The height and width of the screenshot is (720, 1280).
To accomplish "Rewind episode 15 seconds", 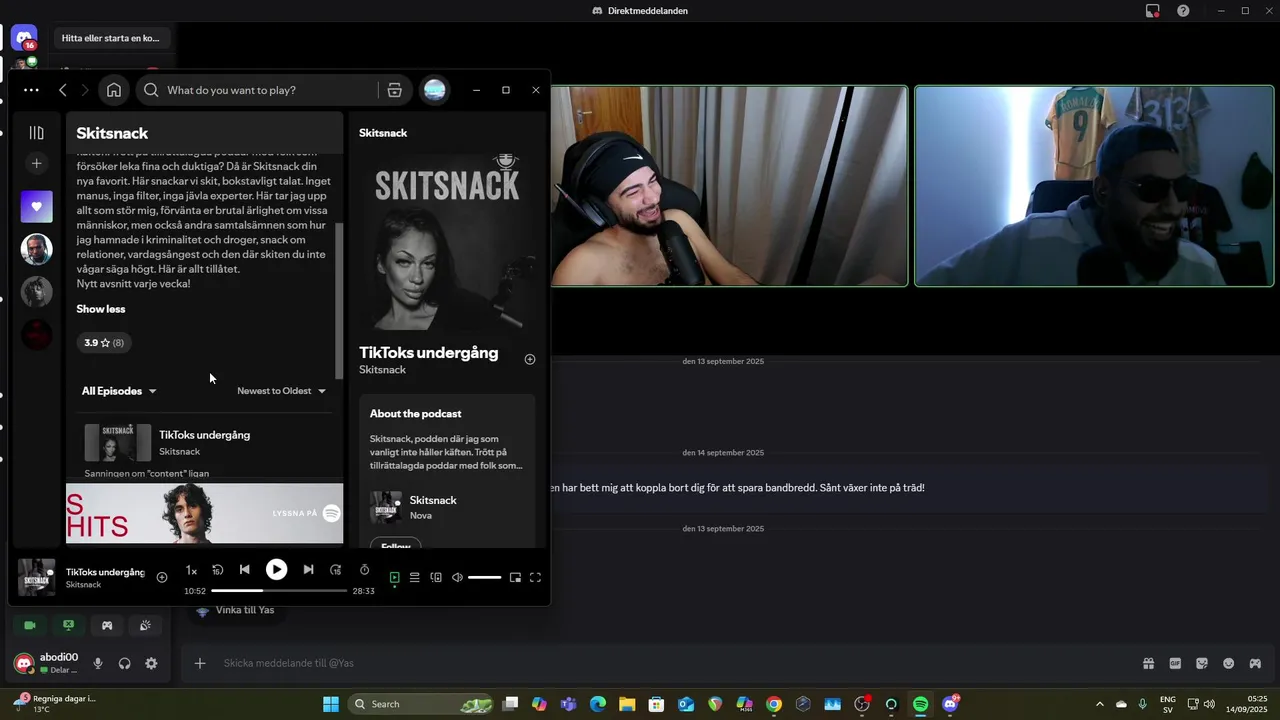I will [x=217, y=570].
